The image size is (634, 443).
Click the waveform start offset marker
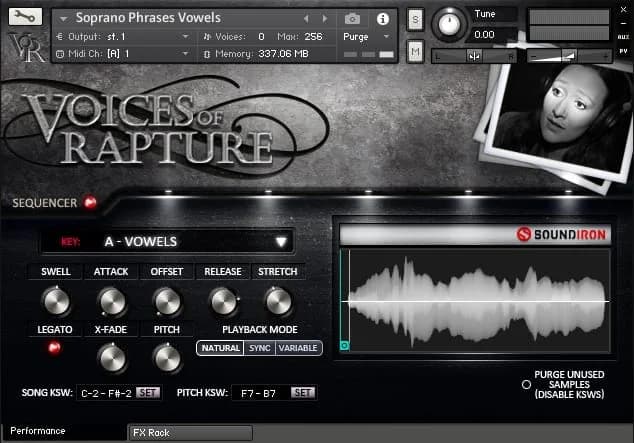344,346
